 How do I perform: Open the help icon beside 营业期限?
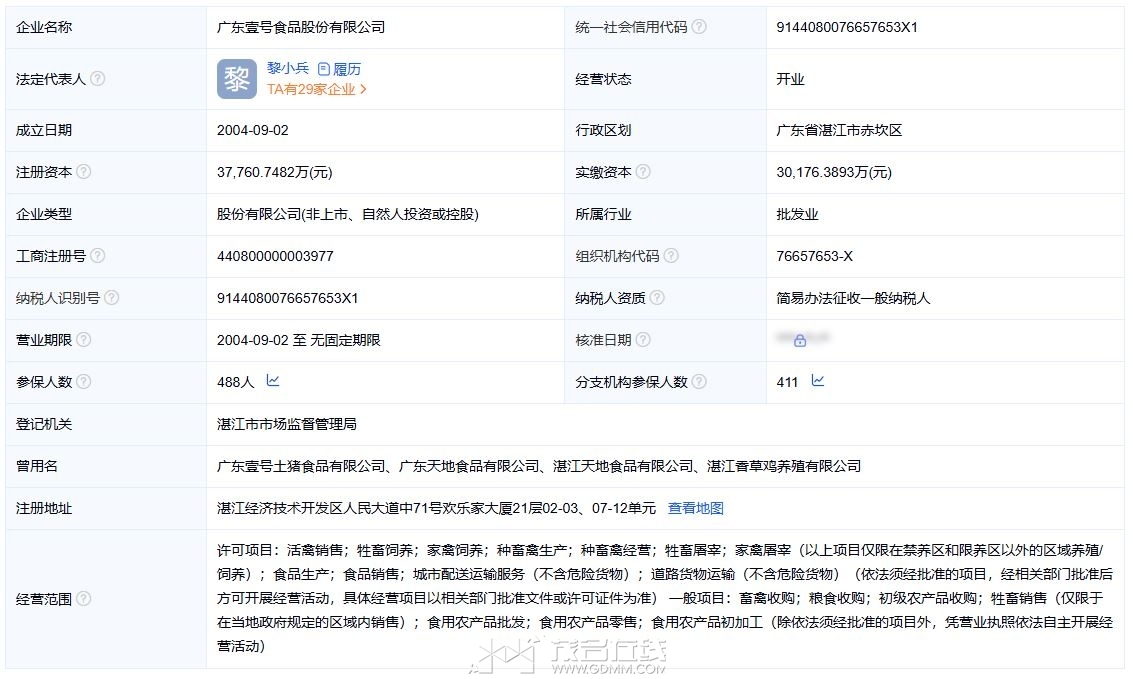tap(84, 340)
